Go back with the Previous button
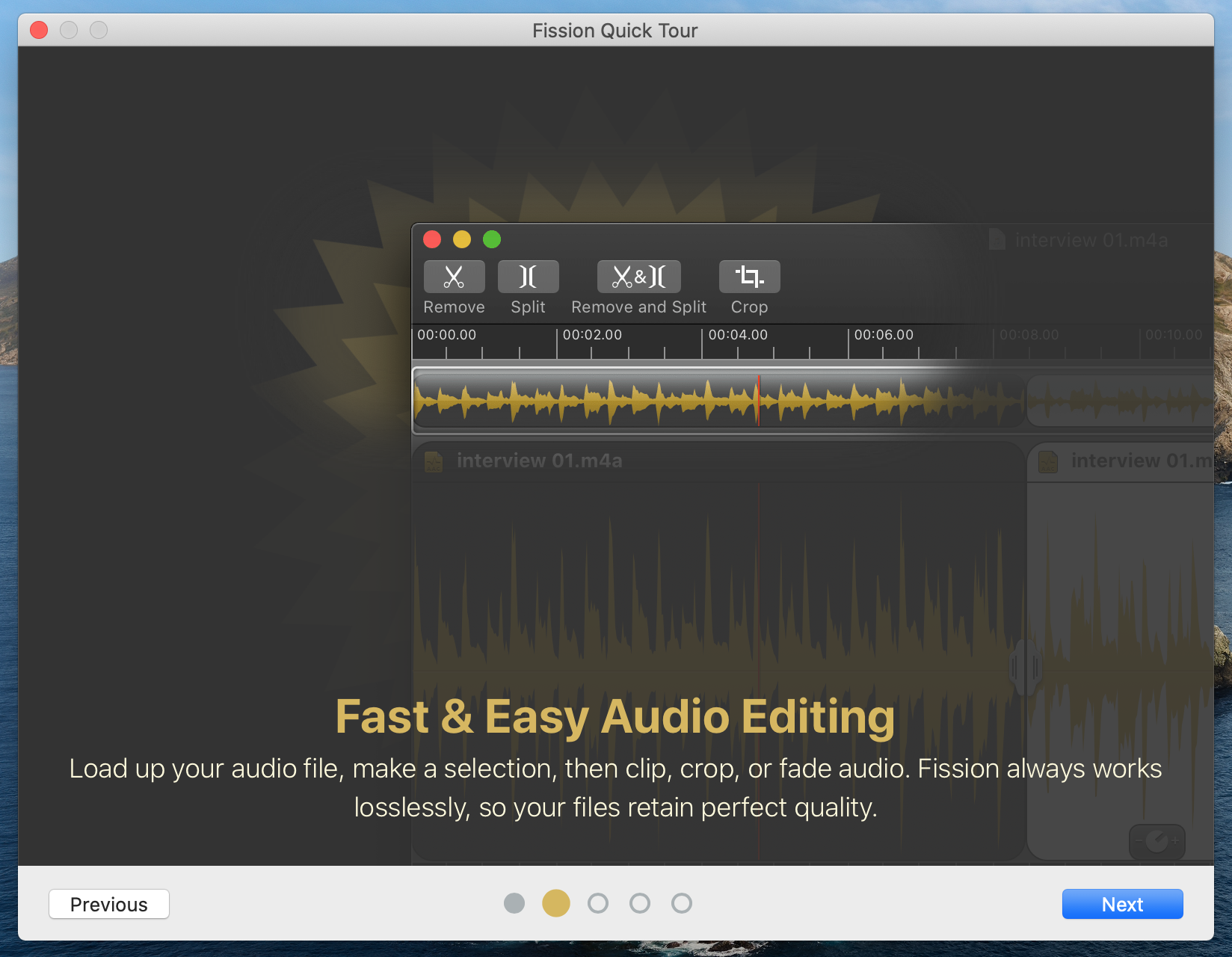Image resolution: width=1232 pixels, height=957 pixels. pos(109,904)
